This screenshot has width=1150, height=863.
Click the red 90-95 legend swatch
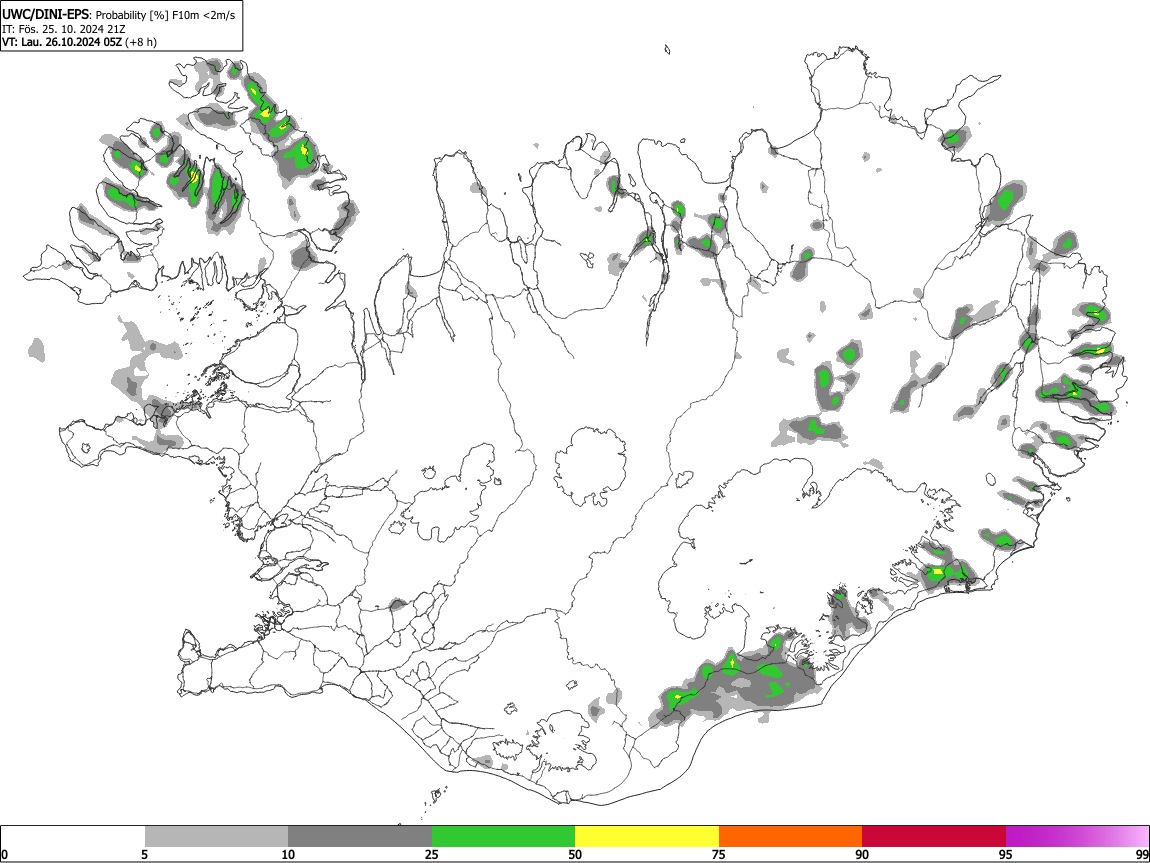point(934,837)
